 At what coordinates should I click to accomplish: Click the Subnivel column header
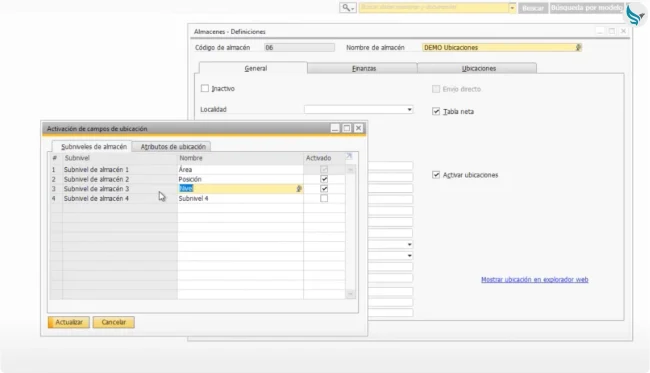point(120,158)
